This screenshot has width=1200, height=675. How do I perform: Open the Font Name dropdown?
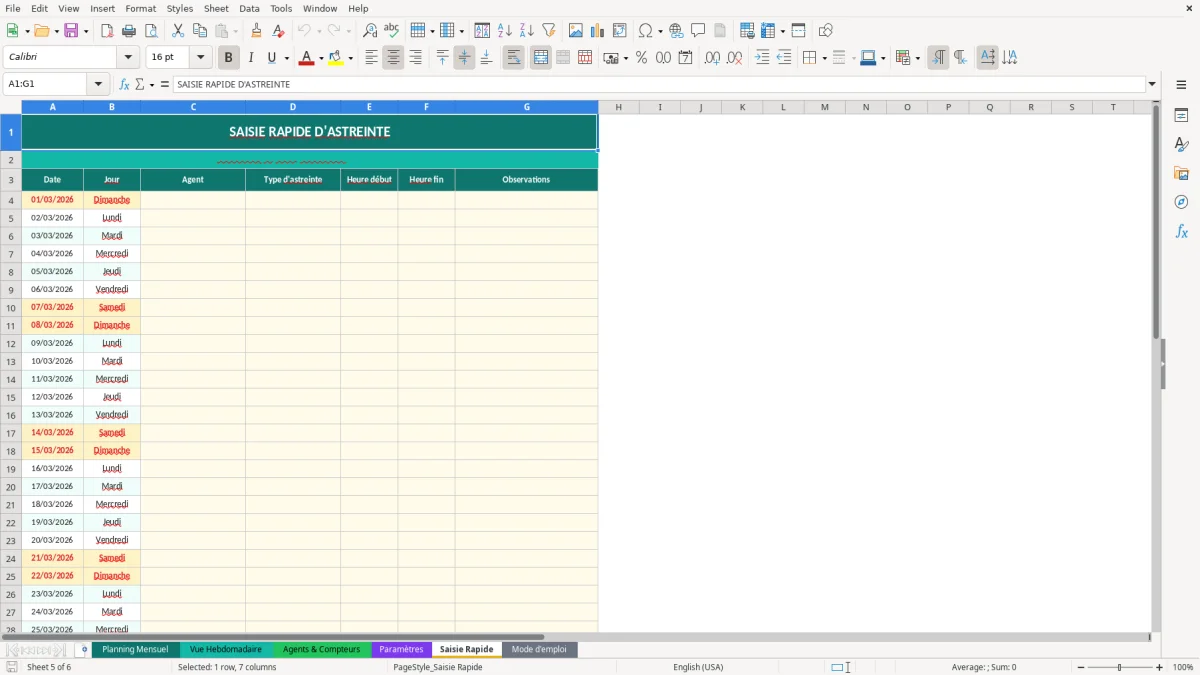127,58
